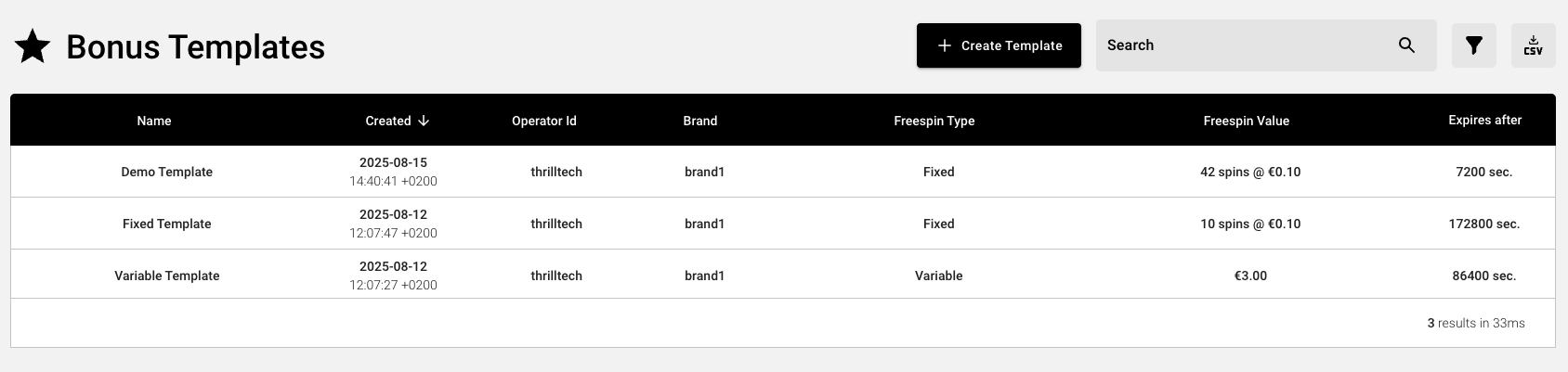The width and height of the screenshot is (1568, 372).
Task: Open the filter funnel options
Action: click(x=1473, y=45)
